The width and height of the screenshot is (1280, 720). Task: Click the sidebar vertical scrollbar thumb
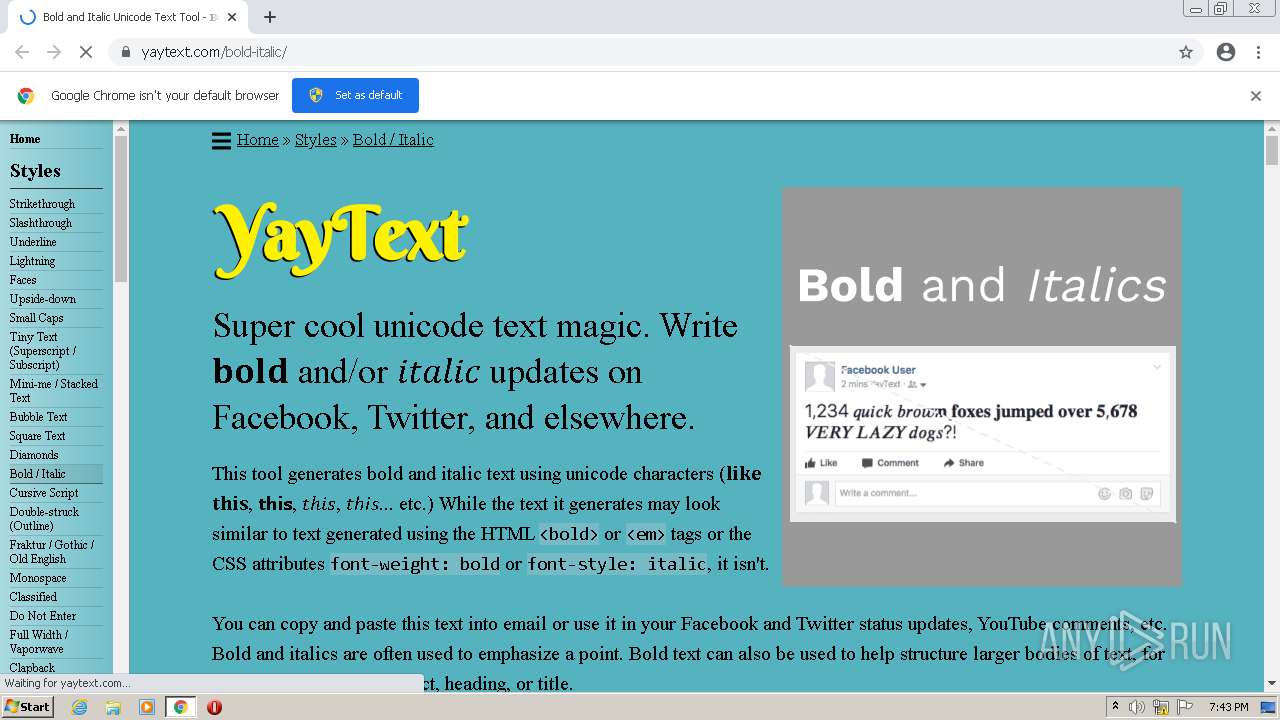click(121, 208)
